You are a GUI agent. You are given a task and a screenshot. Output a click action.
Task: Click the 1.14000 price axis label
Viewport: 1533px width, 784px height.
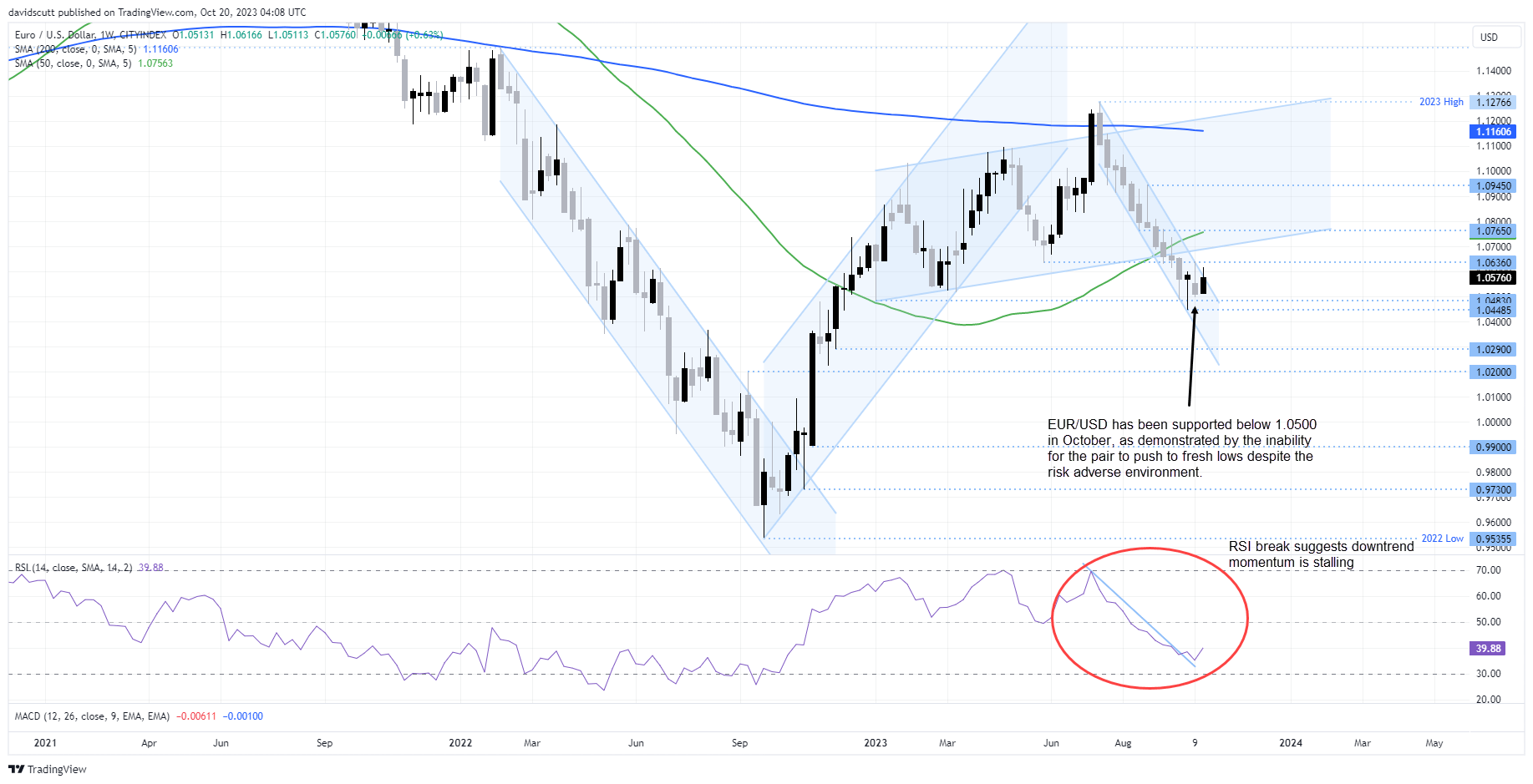pyautogui.click(x=1494, y=71)
